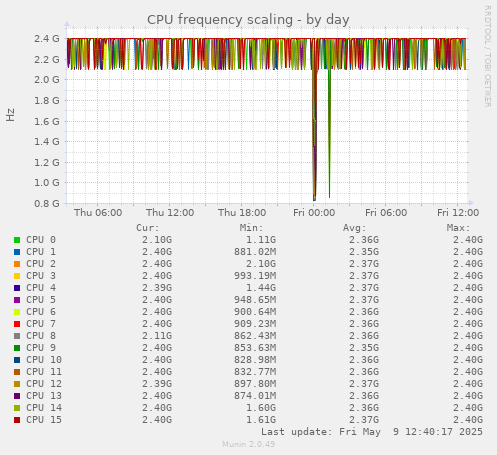
Task: Click the CPU 15 minimum value '1.61G'
Action: [x=261, y=420]
